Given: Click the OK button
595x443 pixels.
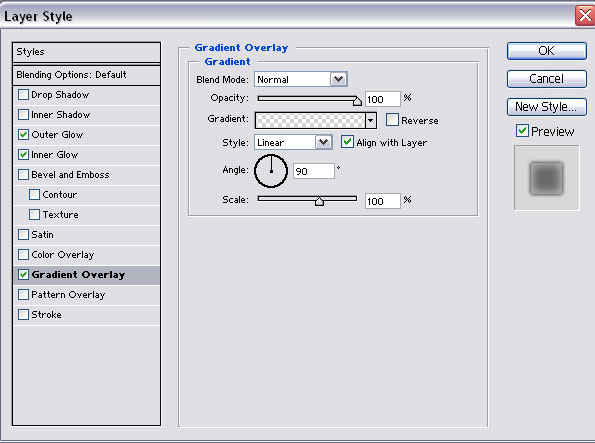Looking at the screenshot, I should [546, 51].
